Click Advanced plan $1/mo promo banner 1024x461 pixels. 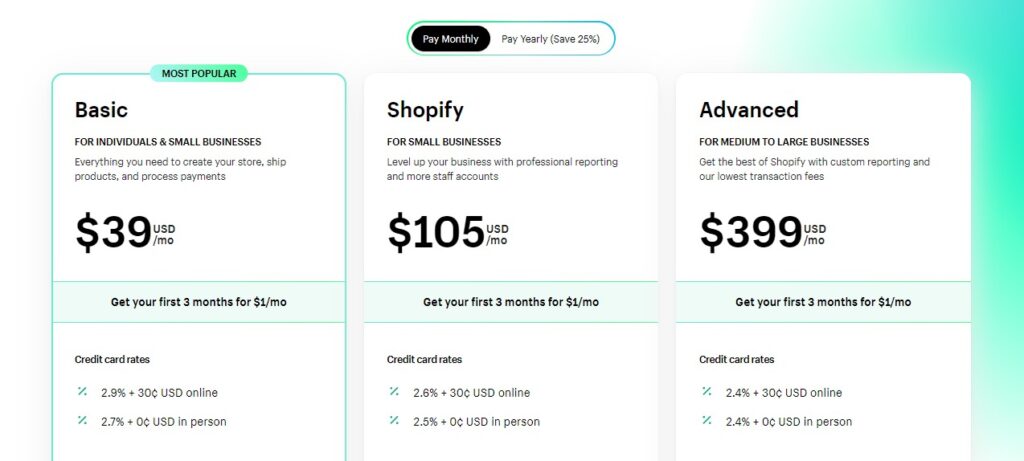(x=823, y=302)
